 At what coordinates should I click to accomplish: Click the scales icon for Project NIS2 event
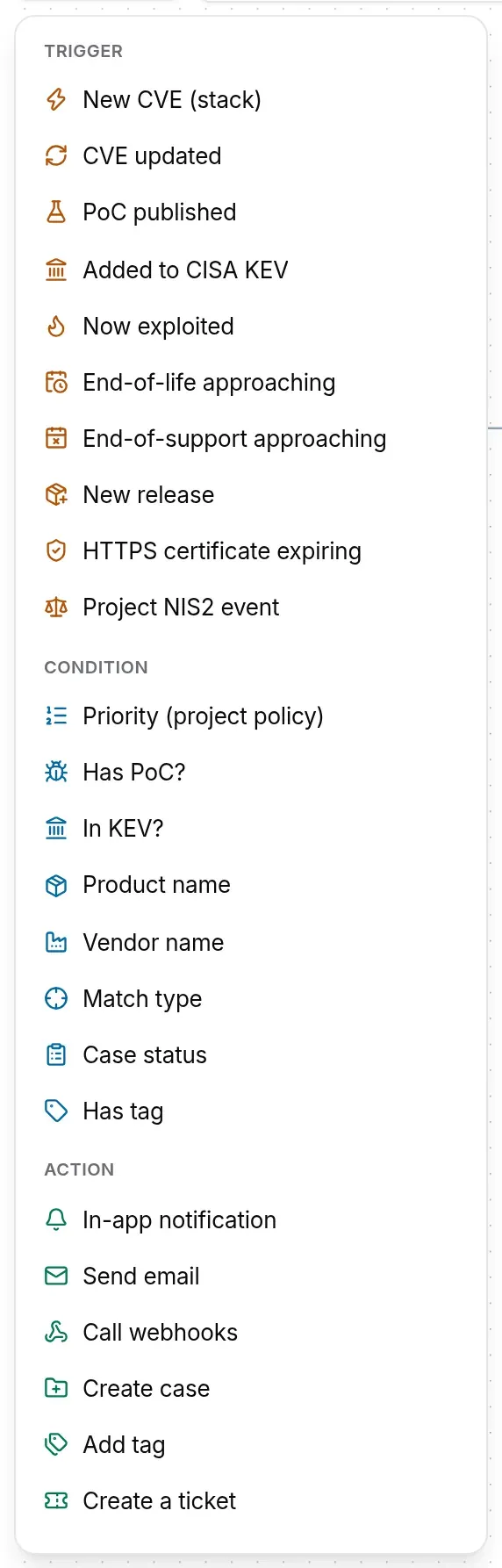(56, 608)
